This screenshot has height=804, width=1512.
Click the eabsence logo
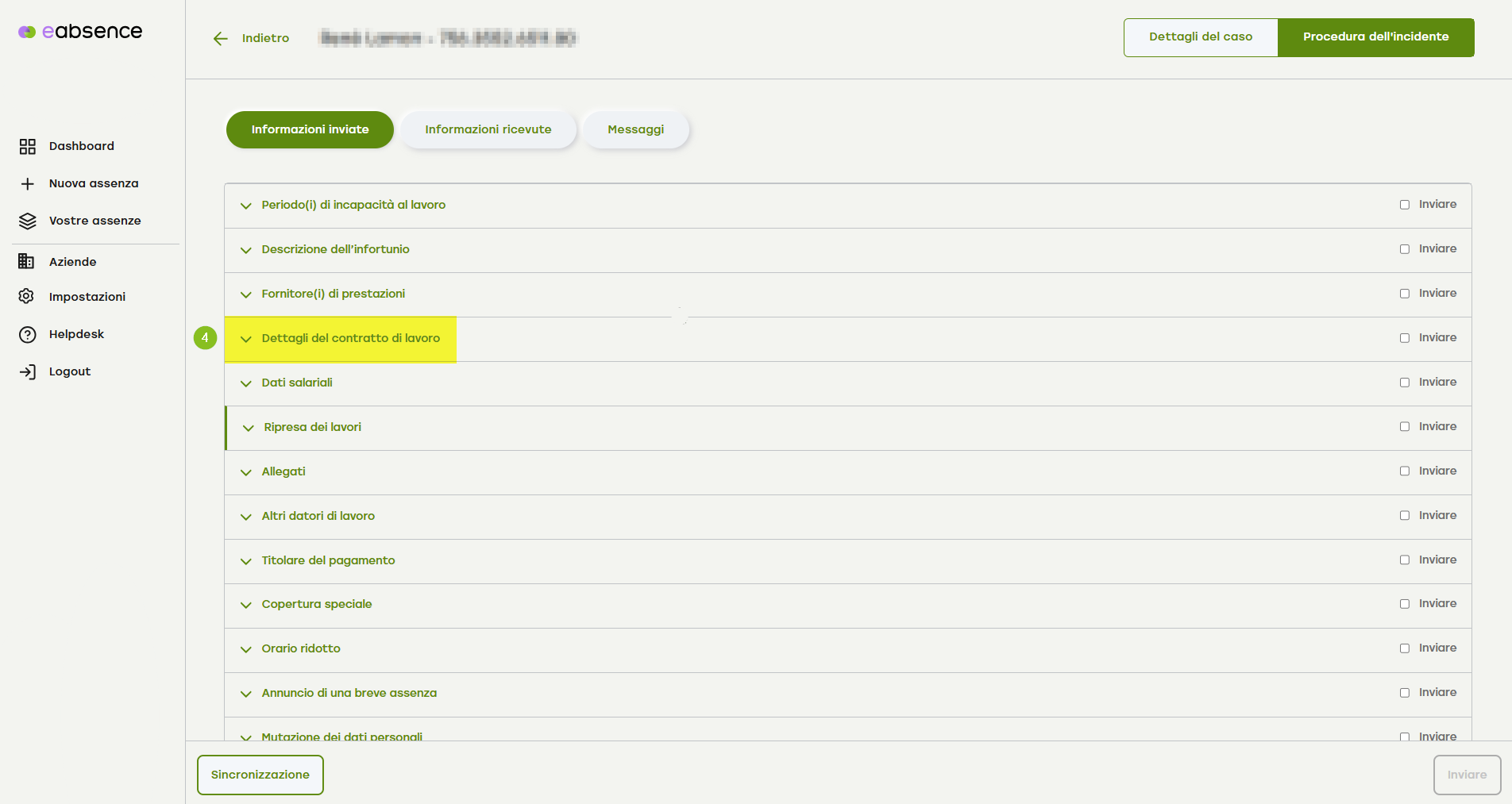(x=80, y=32)
